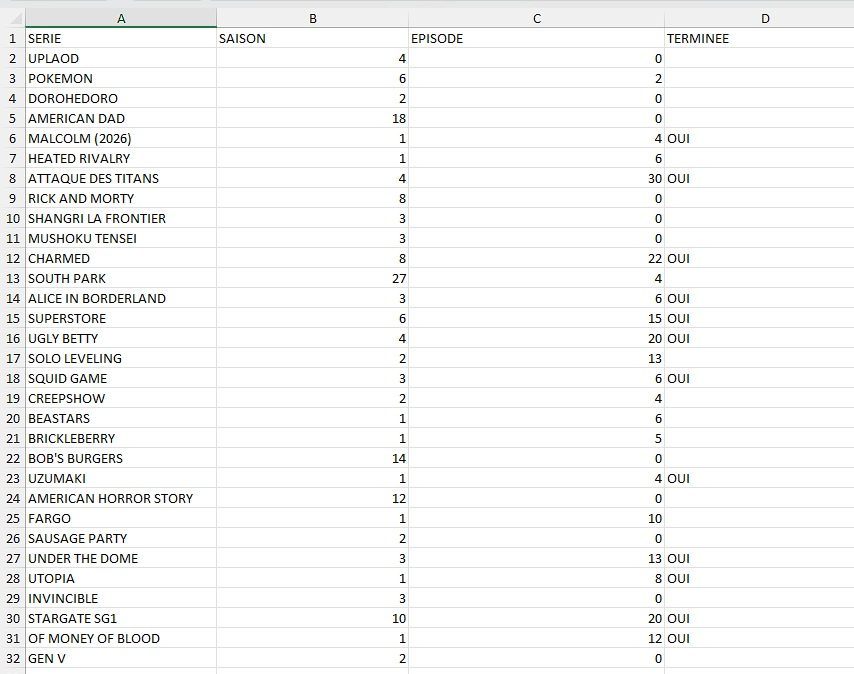
Task: Select row 1 header
Action: click(13, 39)
